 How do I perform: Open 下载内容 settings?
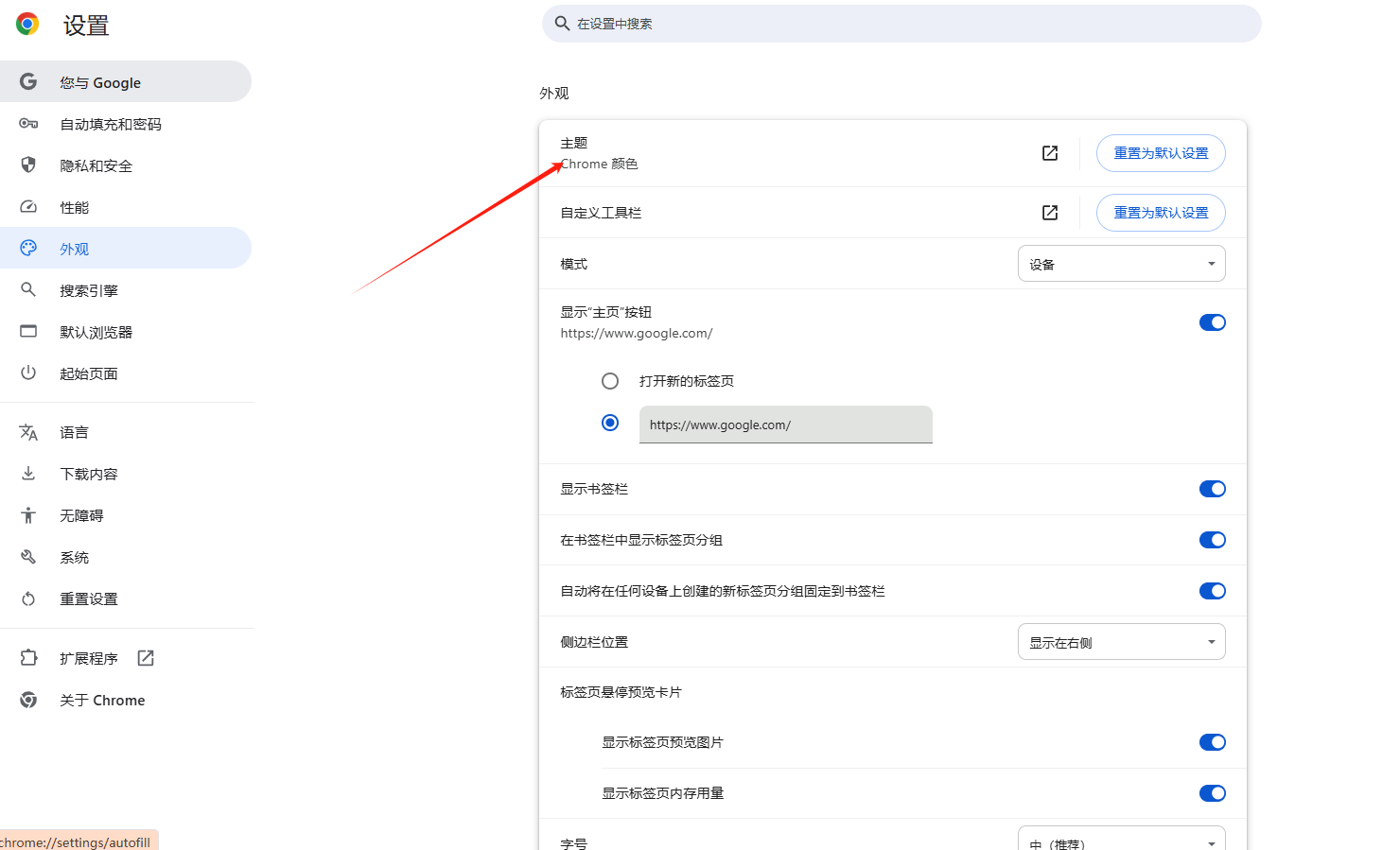(126, 474)
